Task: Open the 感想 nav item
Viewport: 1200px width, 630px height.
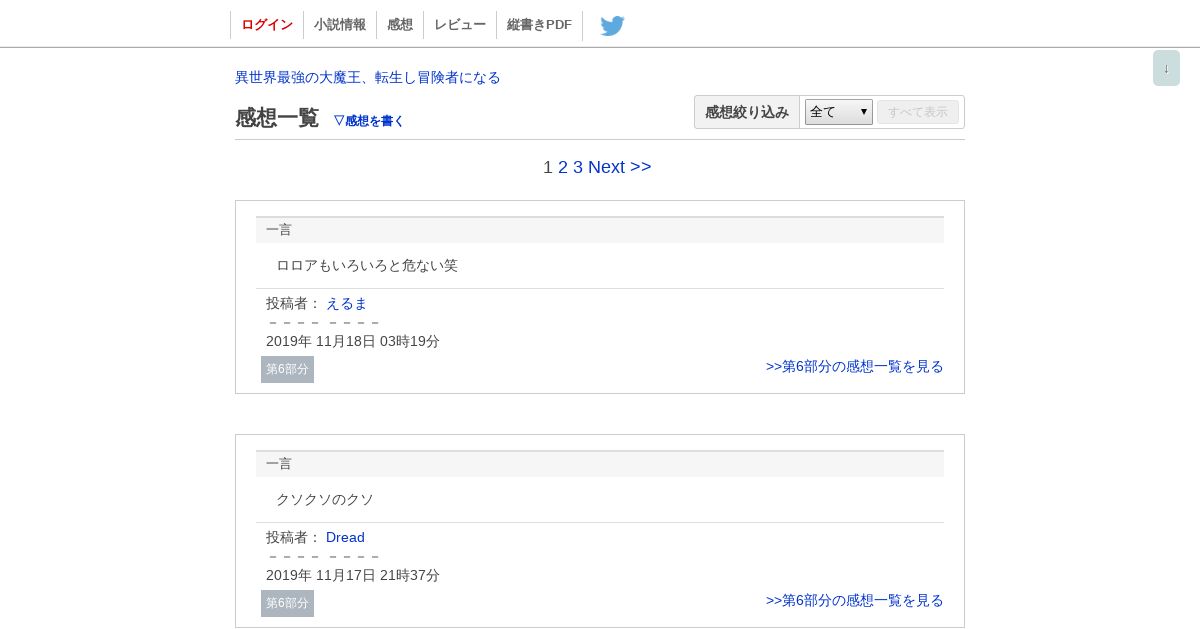Action: point(400,25)
